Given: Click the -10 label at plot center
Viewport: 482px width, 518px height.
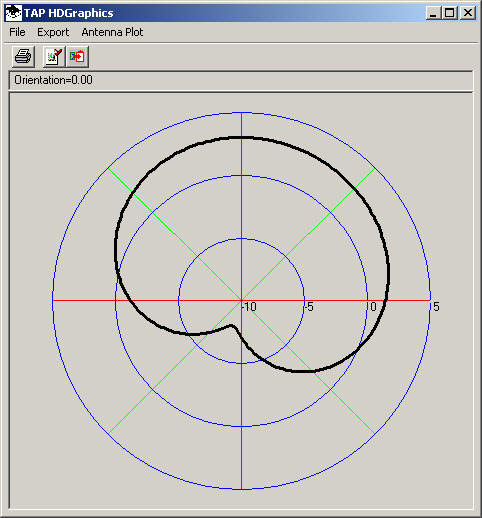Looking at the screenshot, I should (x=250, y=307).
